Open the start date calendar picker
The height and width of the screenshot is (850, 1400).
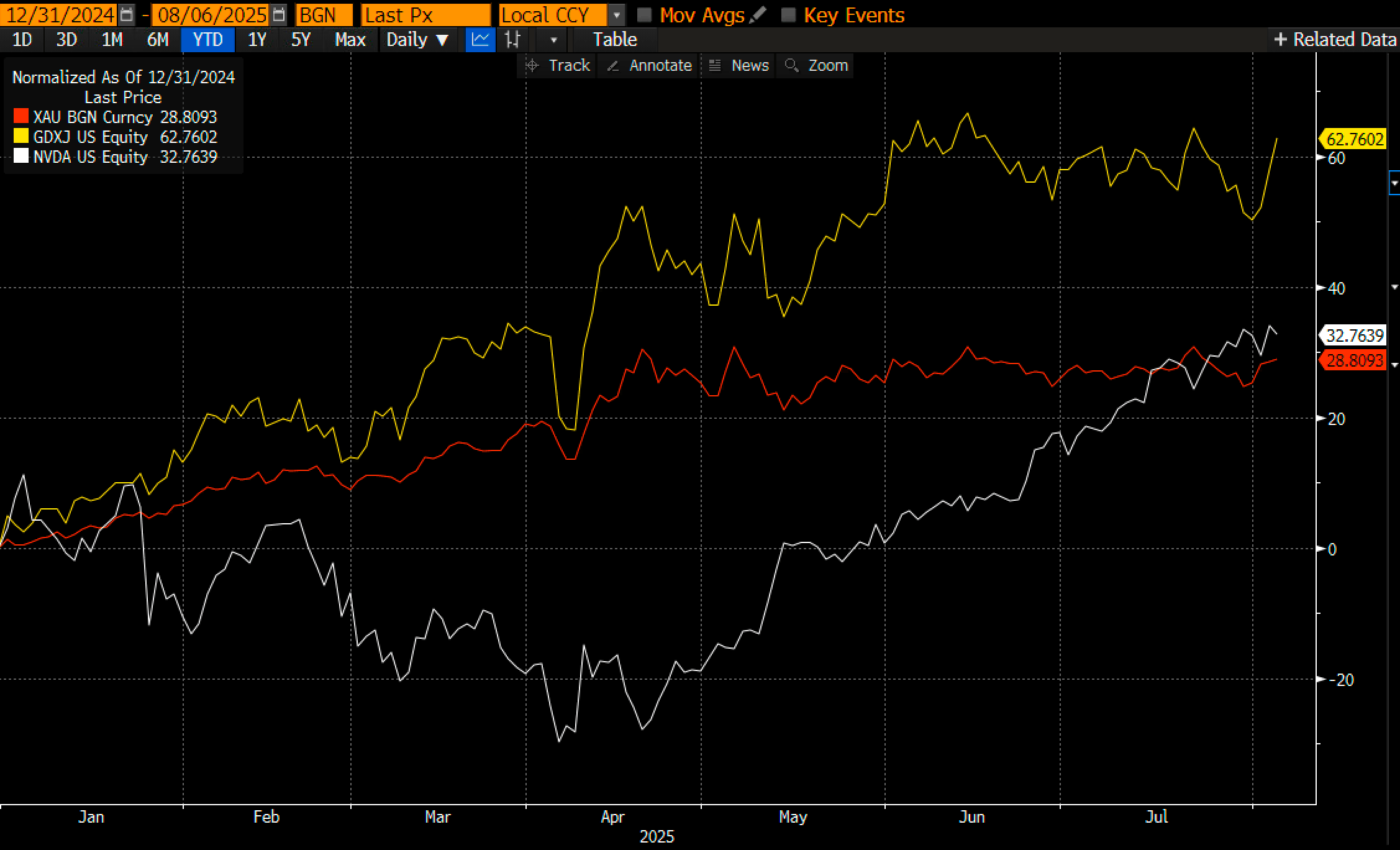coord(127,14)
